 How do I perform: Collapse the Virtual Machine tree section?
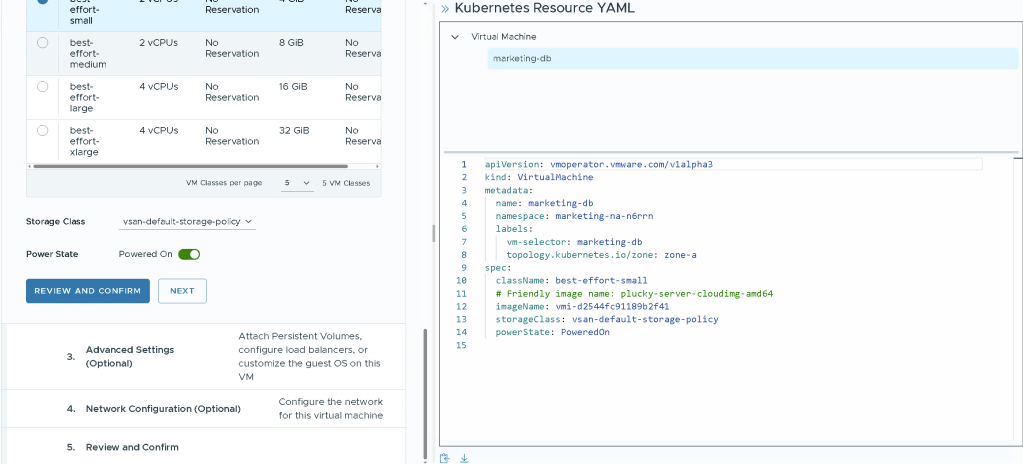click(456, 37)
